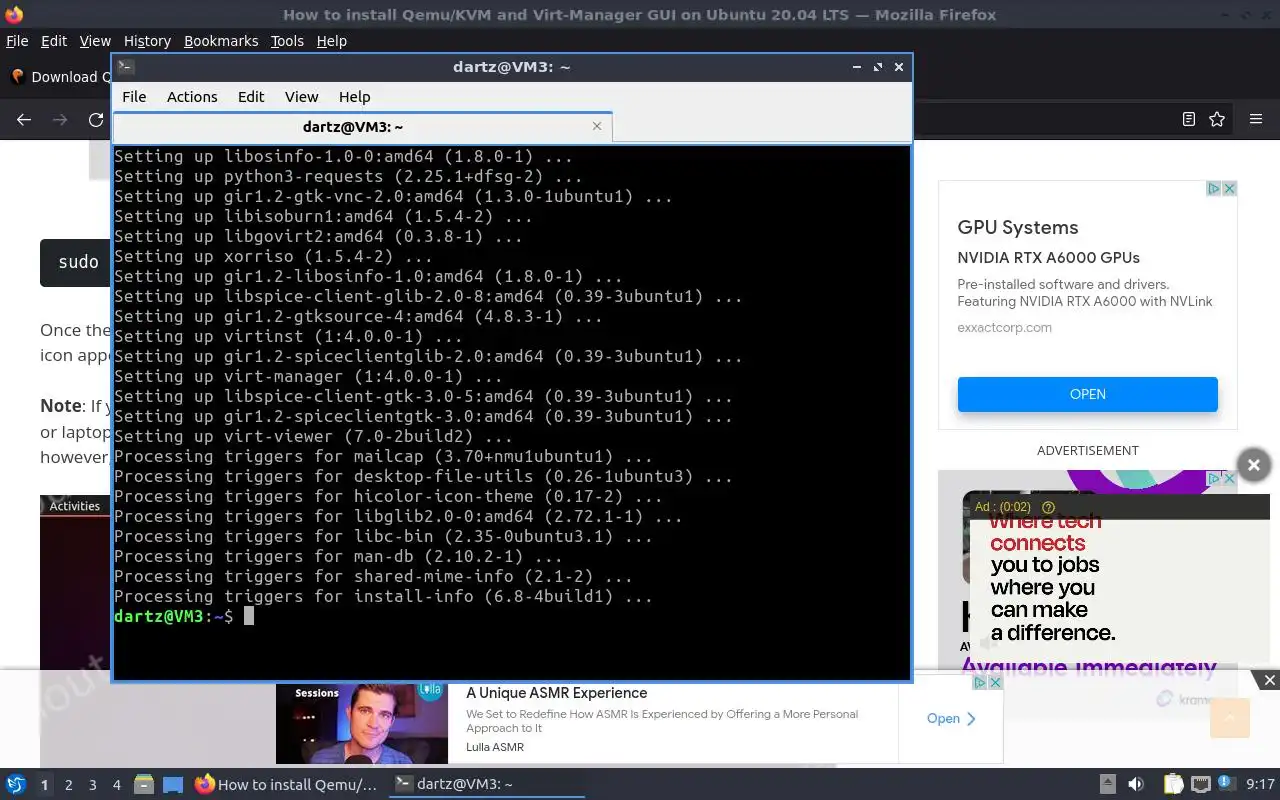Dismiss the floating video ad close button
Image resolution: width=1280 pixels, height=800 pixels.
click(x=1253, y=464)
